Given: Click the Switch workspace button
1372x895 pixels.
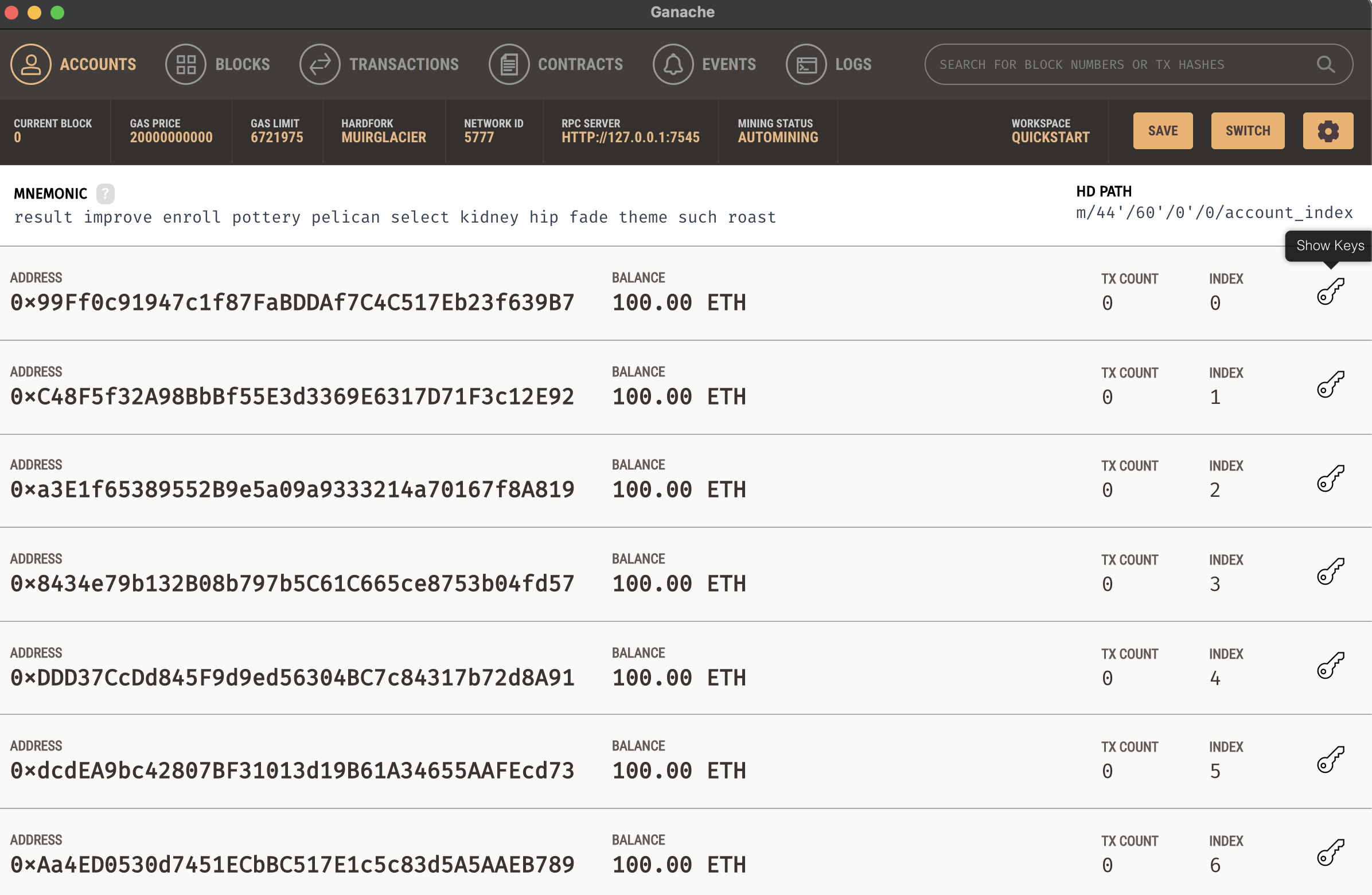Looking at the screenshot, I should pyautogui.click(x=1248, y=131).
